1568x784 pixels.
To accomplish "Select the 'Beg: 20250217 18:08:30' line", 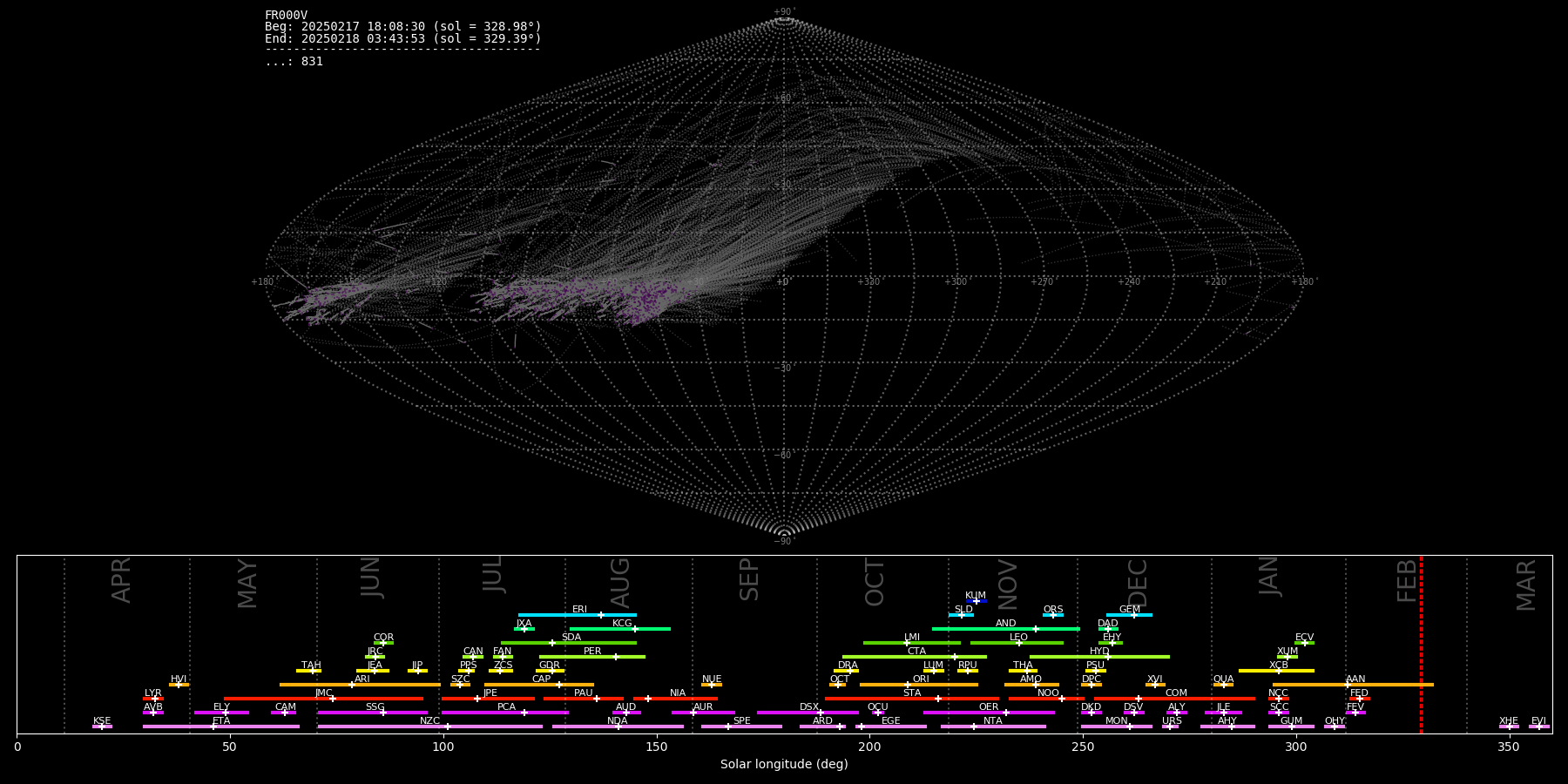I will point(403,27).
